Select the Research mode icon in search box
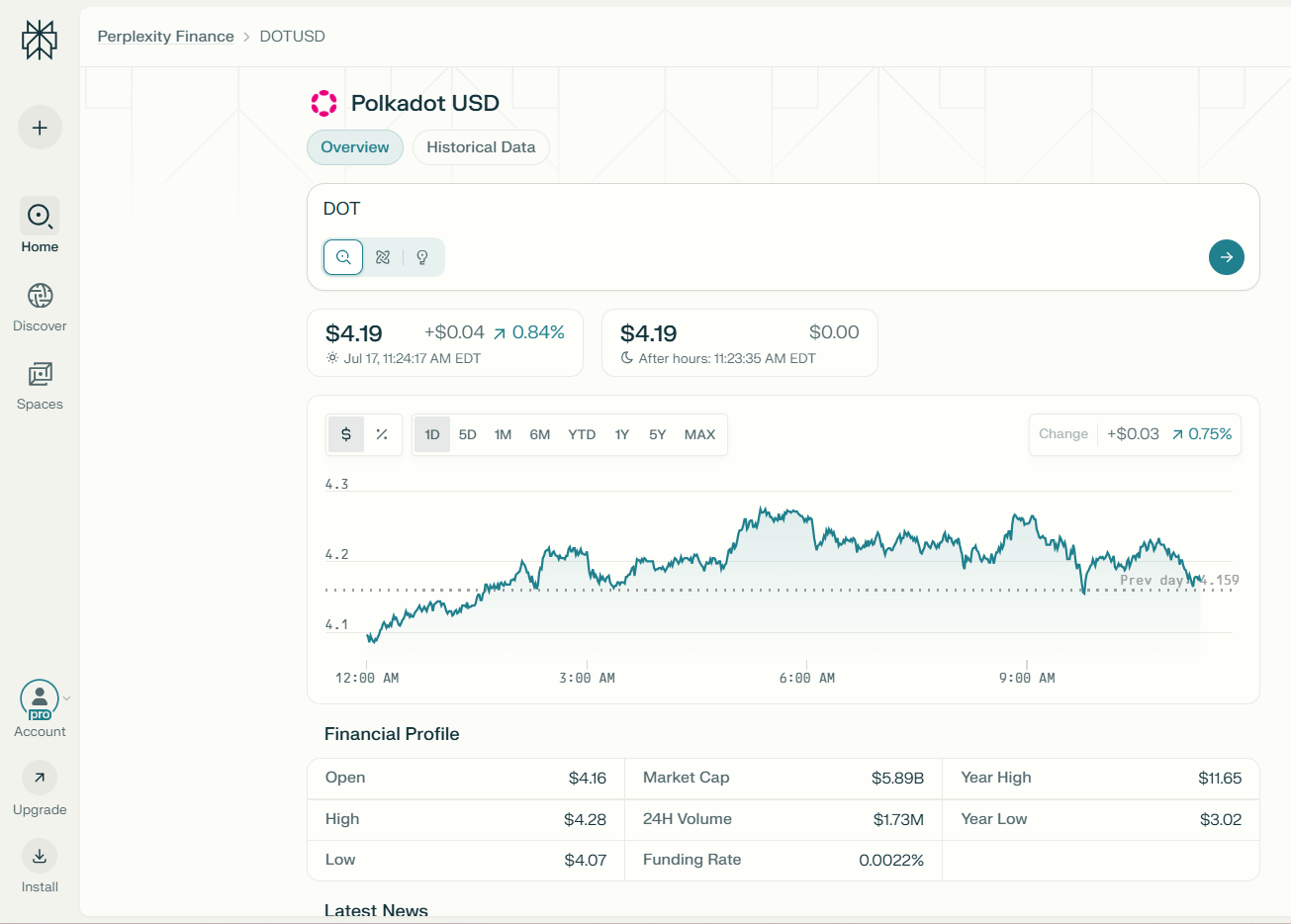The width and height of the screenshot is (1291, 924). tap(383, 257)
